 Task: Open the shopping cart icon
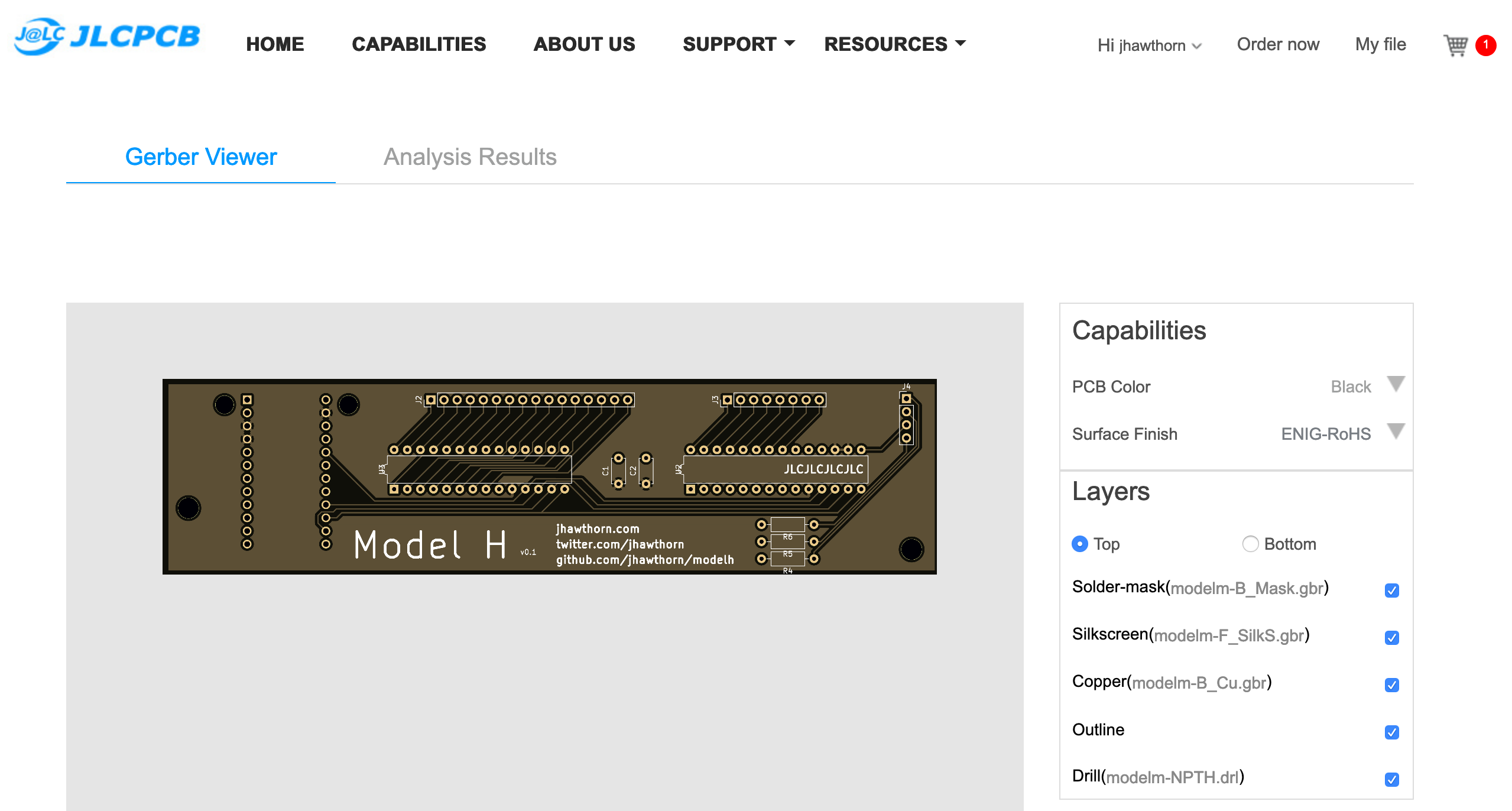coord(1455,45)
